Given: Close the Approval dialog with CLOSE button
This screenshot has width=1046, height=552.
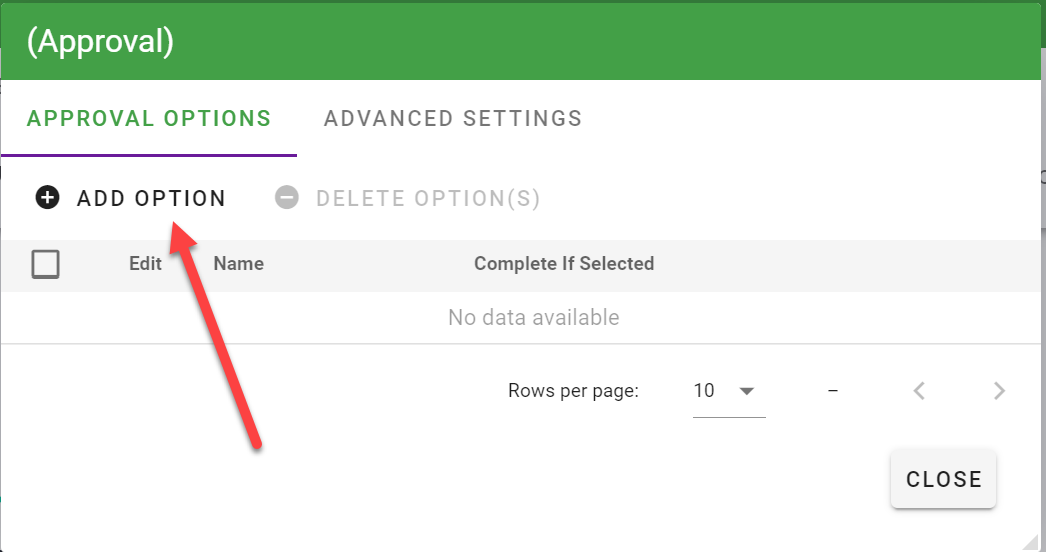Looking at the screenshot, I should [x=943, y=480].
